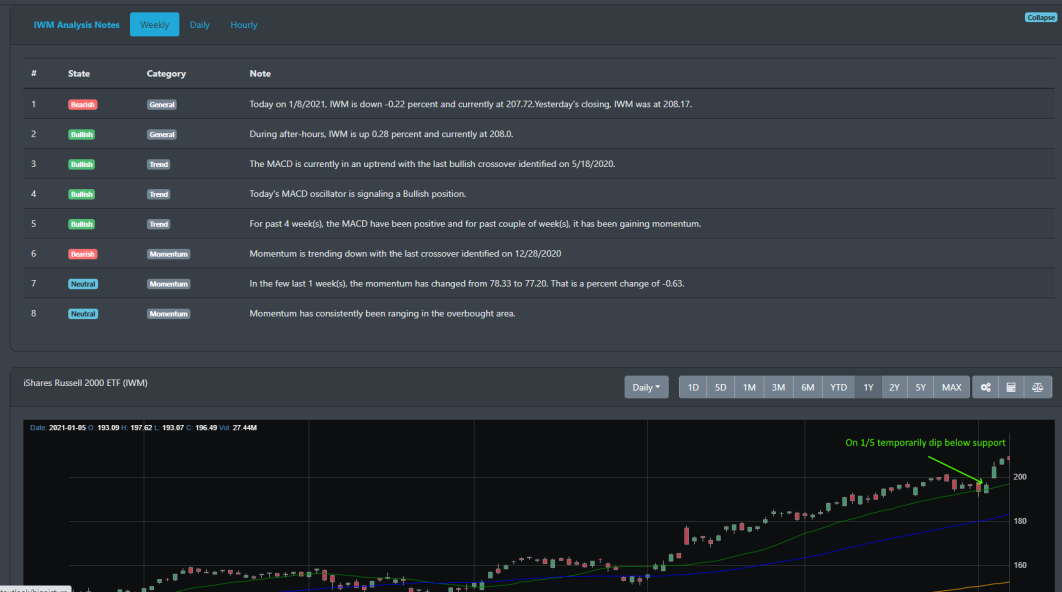Viewport: 1062px width, 592px height.
Task: Switch to the Weekly tab
Action: click(x=154, y=24)
